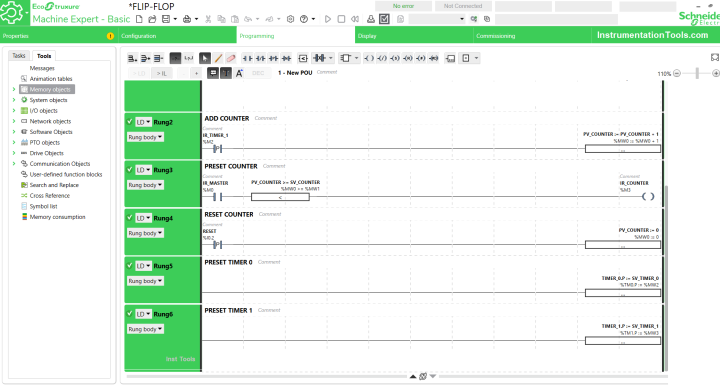Toggle the Rung6 checkbox
This screenshot has width=720, height=387.
click(x=130, y=314)
